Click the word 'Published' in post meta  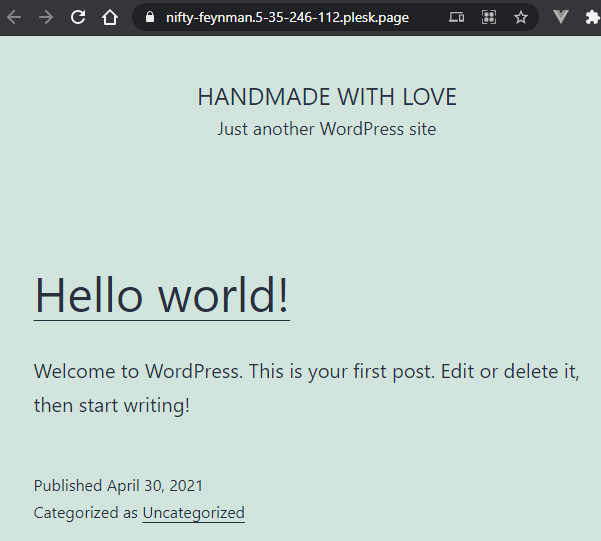pyautogui.click(x=68, y=486)
